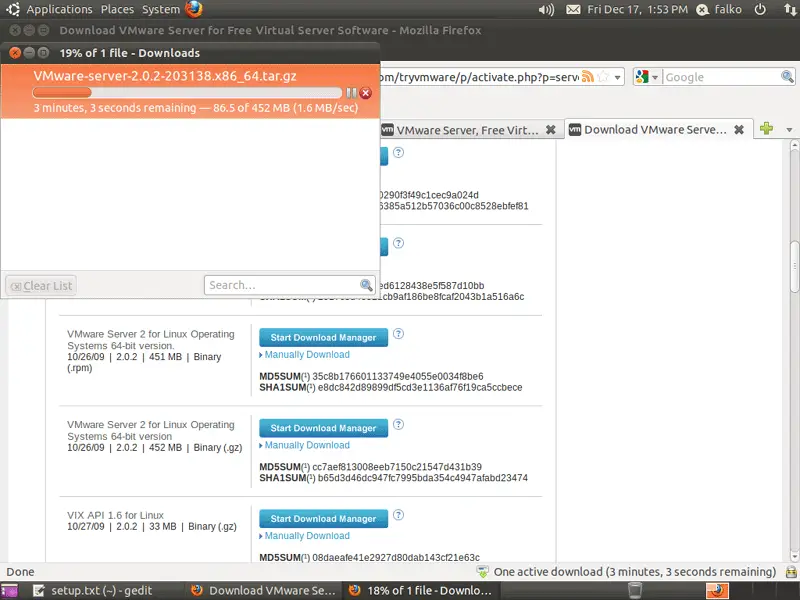Open the power session menu
The width and height of the screenshot is (800, 600).
760,10
